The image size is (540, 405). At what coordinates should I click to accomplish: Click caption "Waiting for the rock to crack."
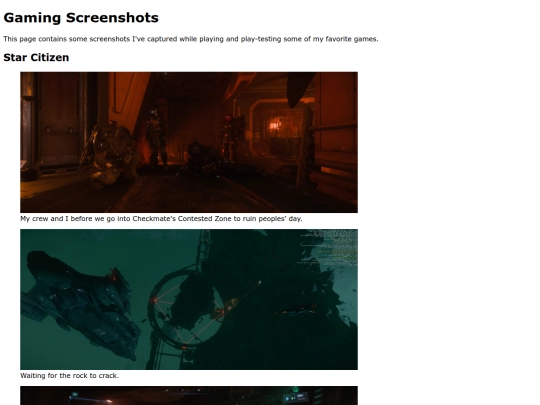click(70, 376)
